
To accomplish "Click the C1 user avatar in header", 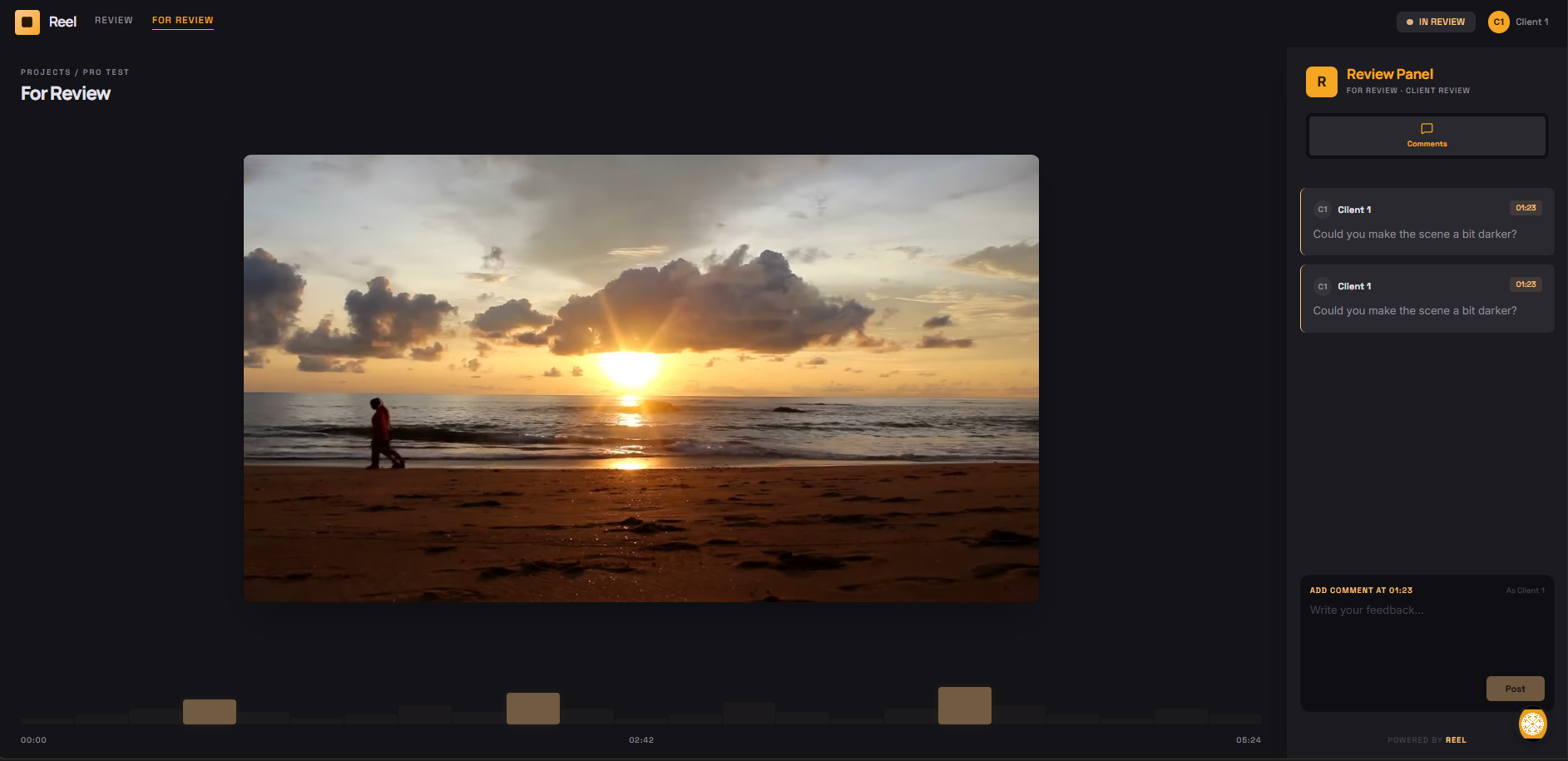I will click(1498, 22).
